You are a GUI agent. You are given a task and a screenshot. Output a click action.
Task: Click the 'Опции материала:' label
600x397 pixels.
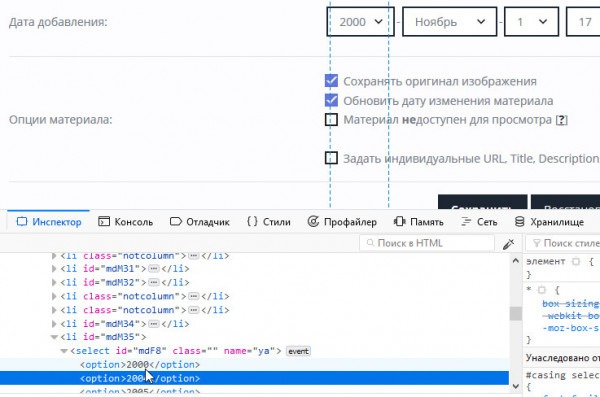(60, 120)
